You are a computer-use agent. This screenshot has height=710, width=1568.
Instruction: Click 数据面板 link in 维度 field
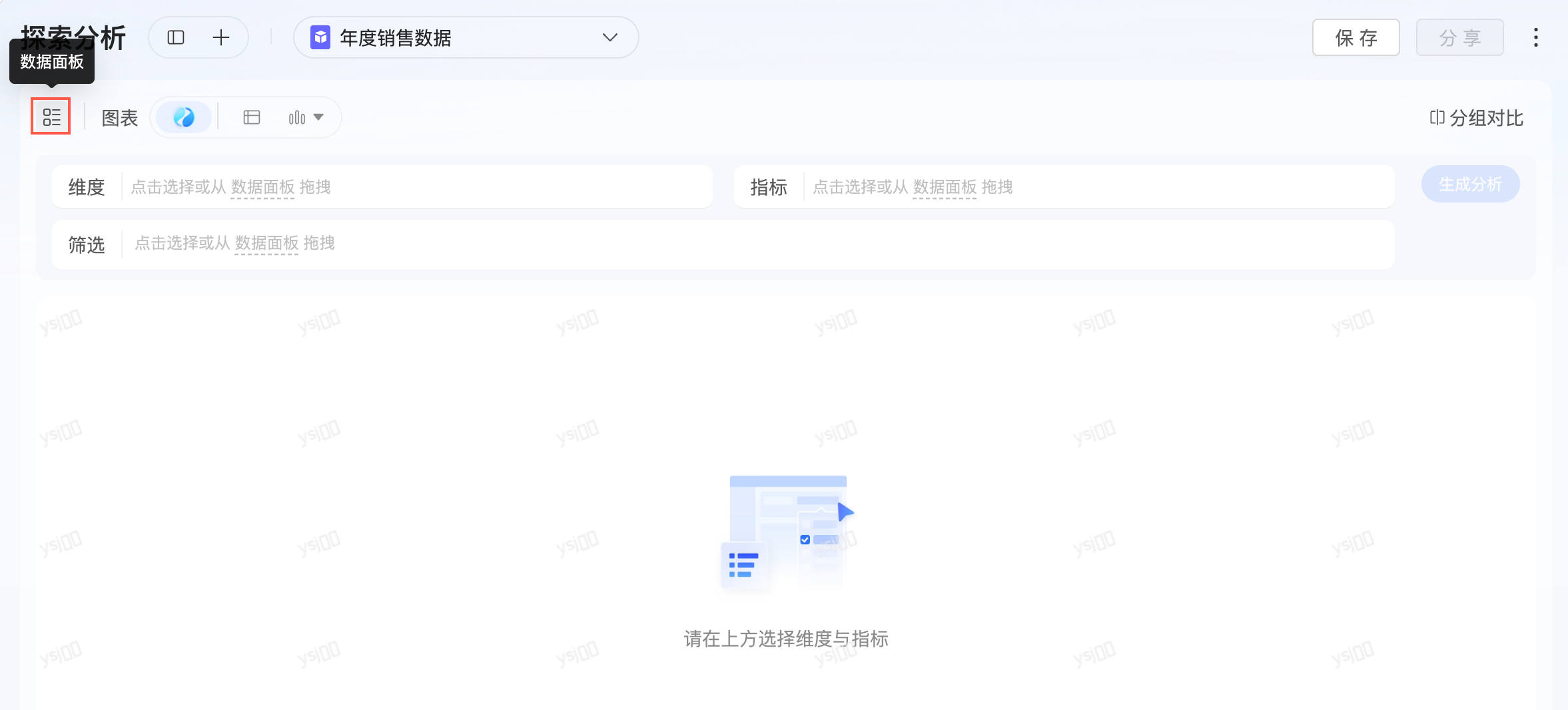click(x=262, y=187)
